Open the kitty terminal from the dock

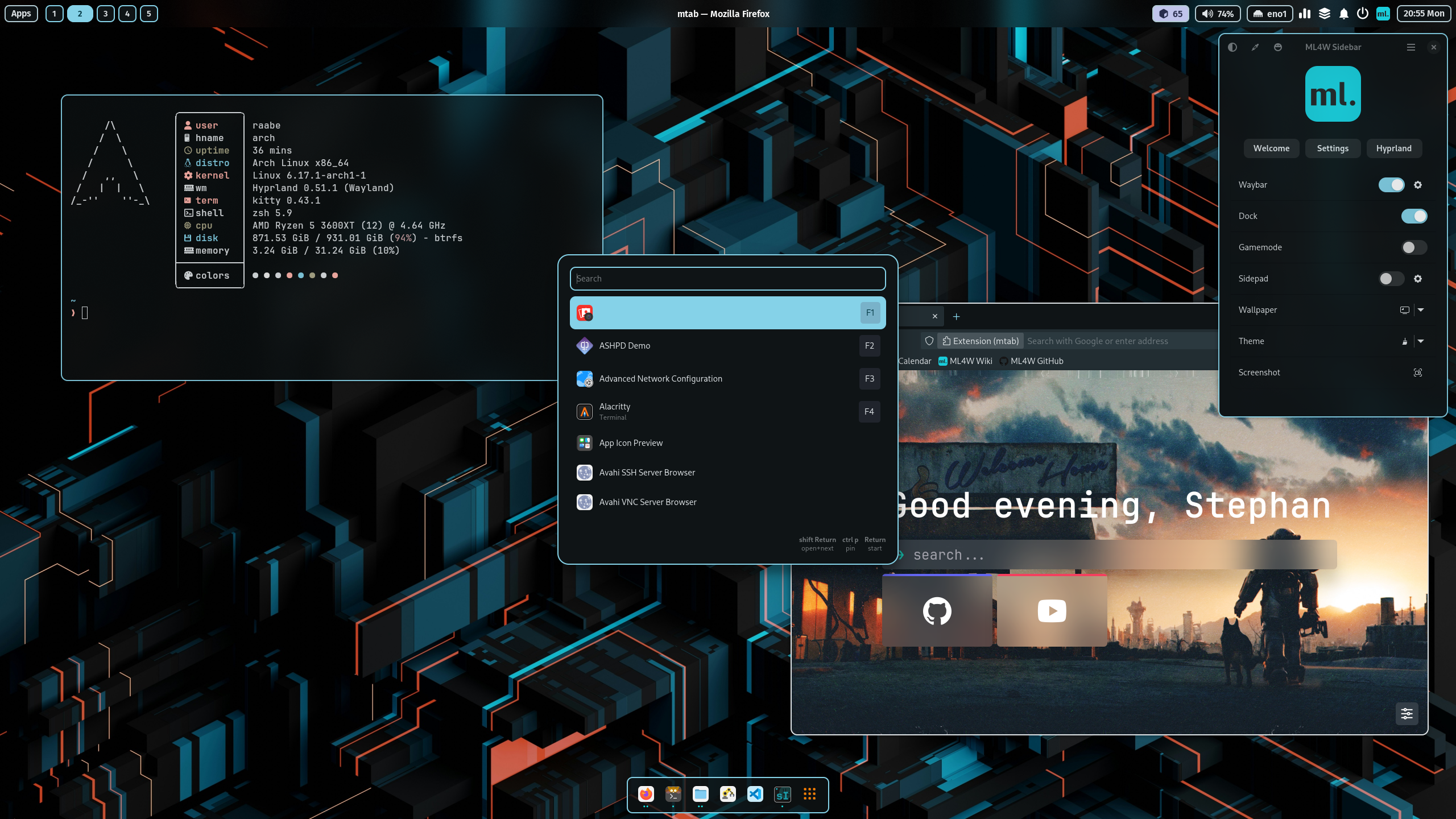[x=673, y=794]
